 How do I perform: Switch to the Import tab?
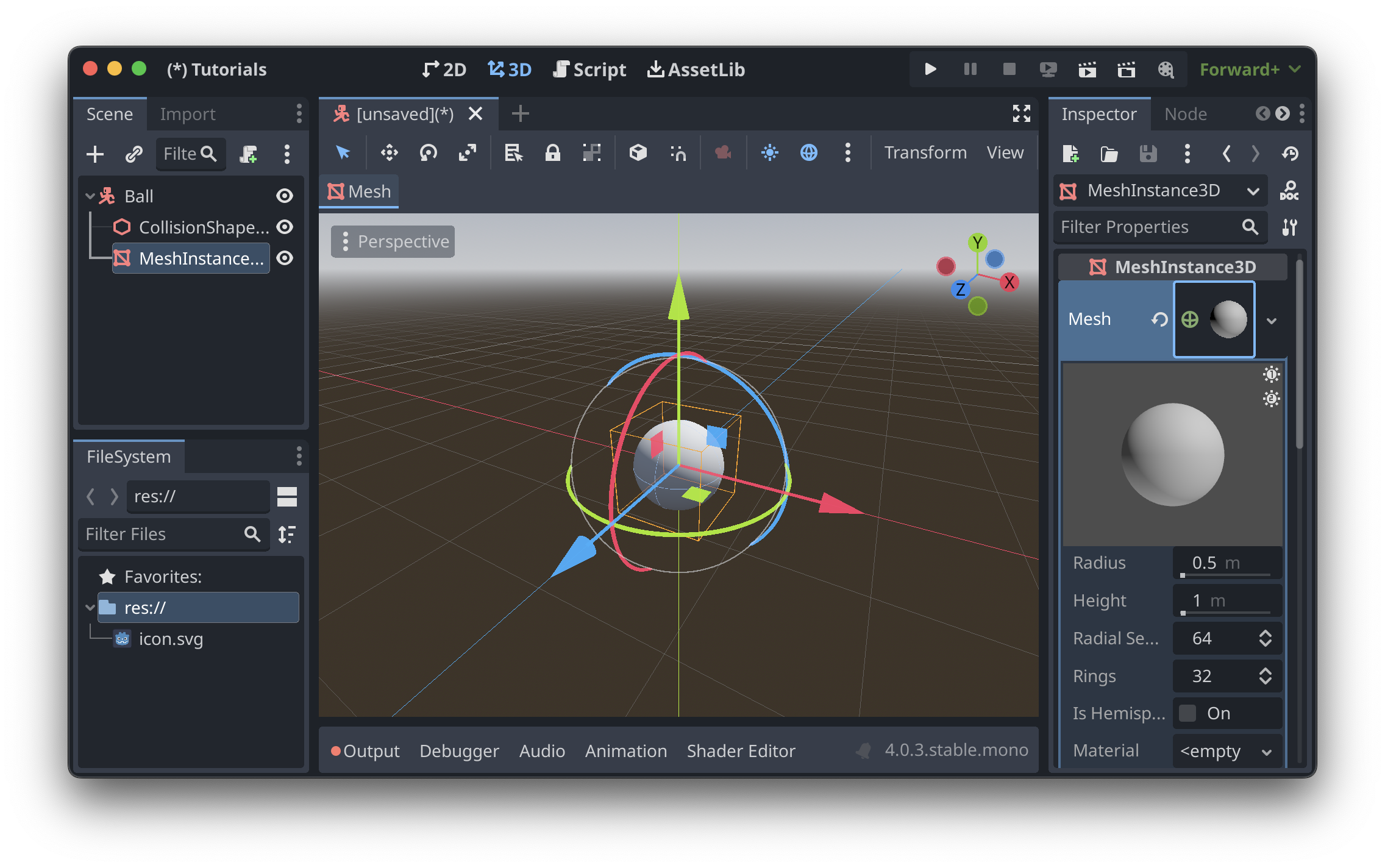188,114
